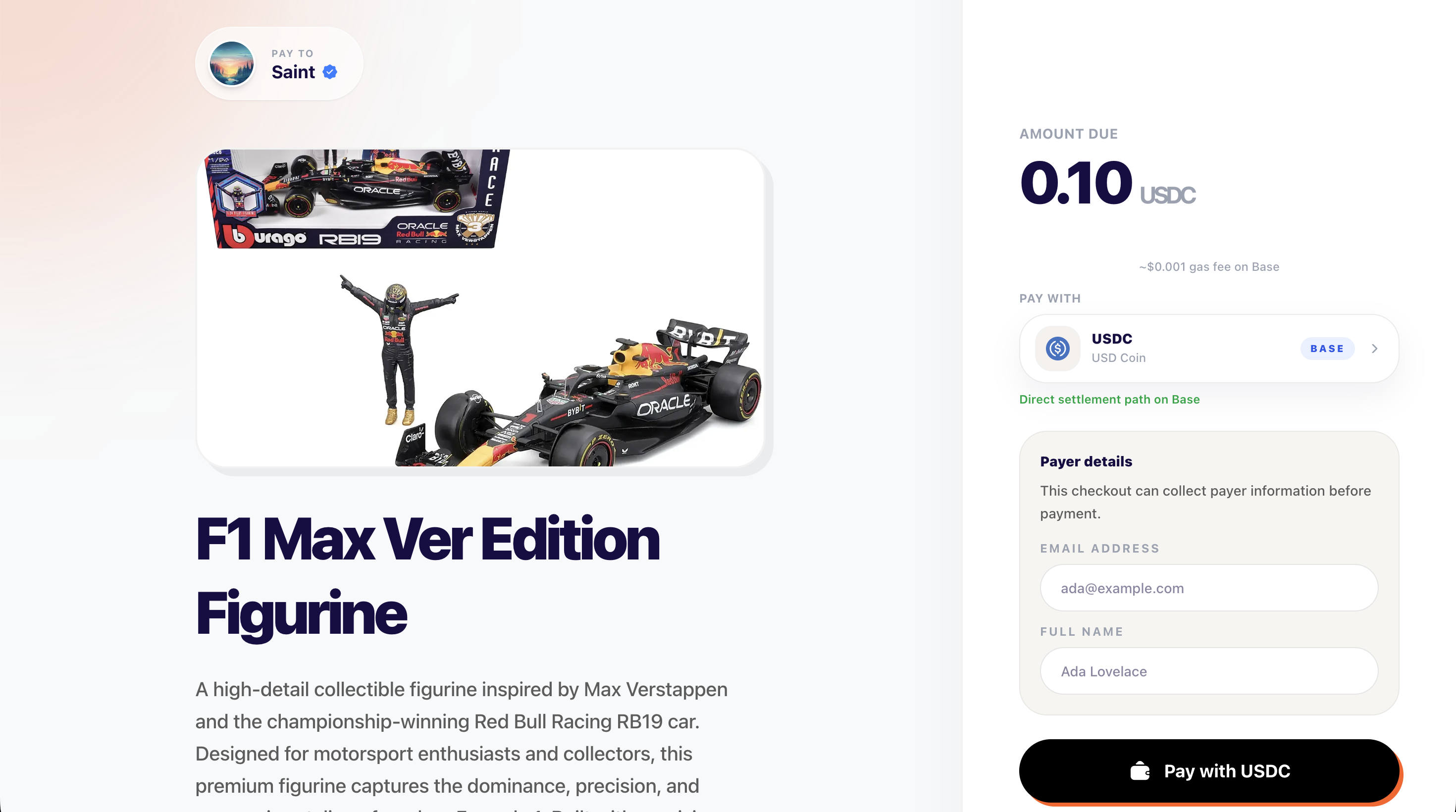
Task: Click the F1 Max Ver Edition Figurine title
Action: pyautogui.click(x=427, y=577)
